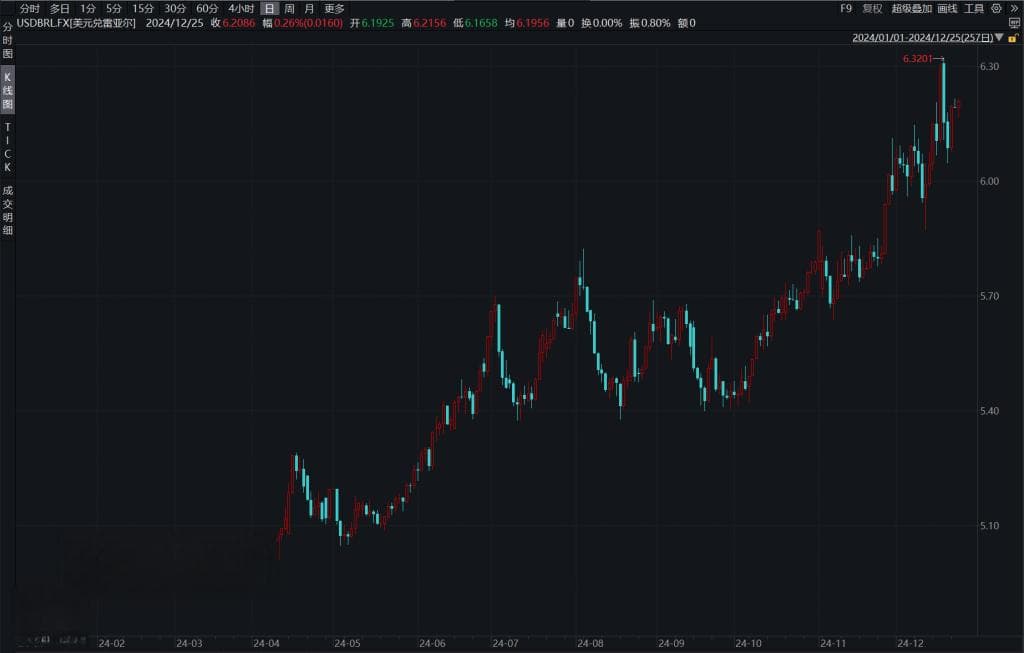Open the 画线 drawing tool
This screenshot has height=653, width=1024.
click(948, 8)
